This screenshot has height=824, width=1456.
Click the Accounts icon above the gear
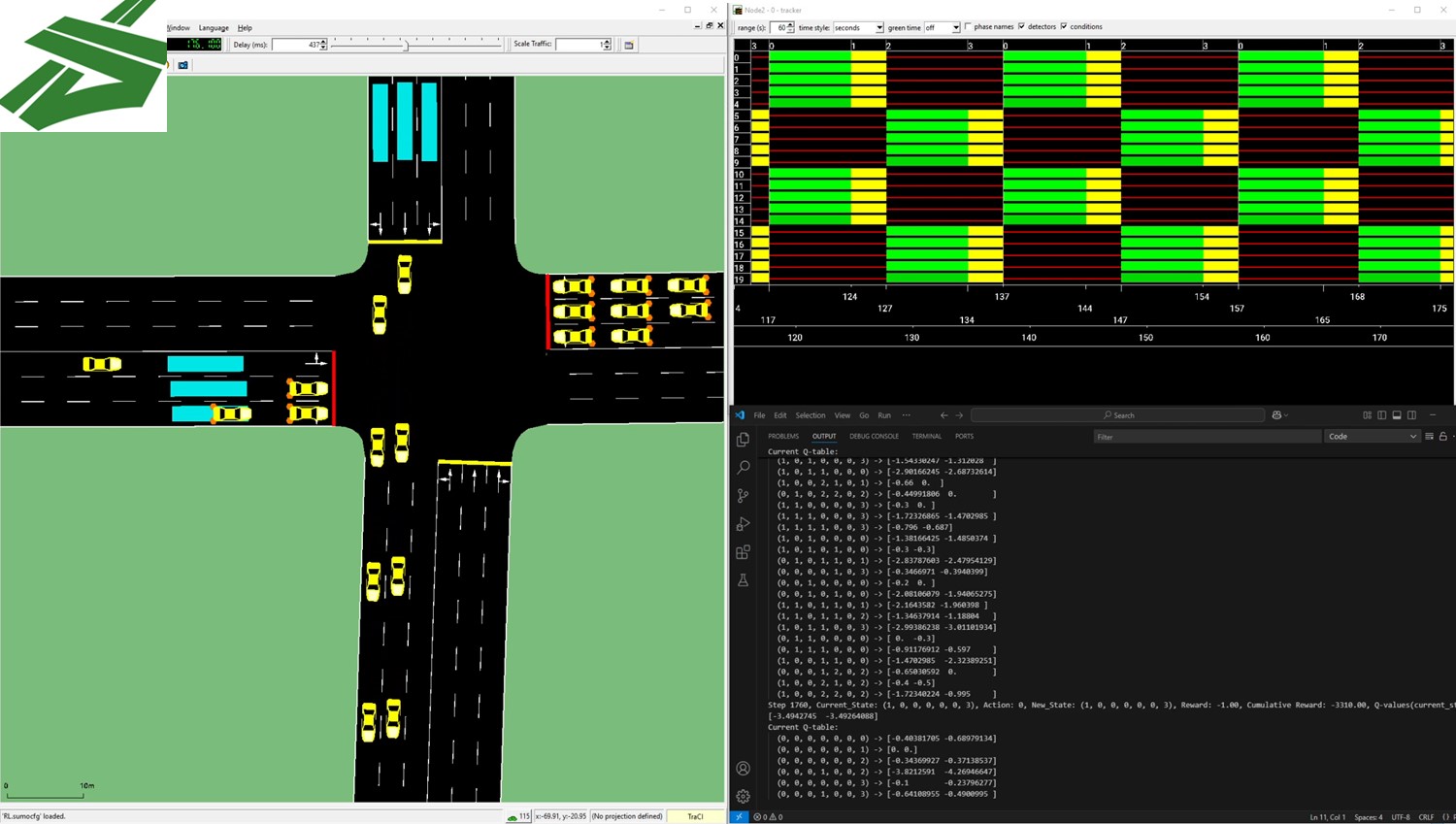743,768
